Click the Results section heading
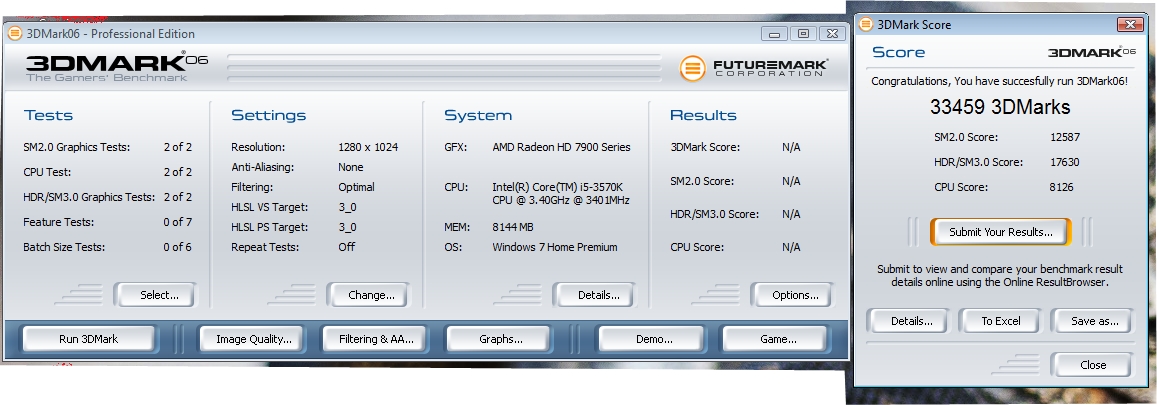 703,115
